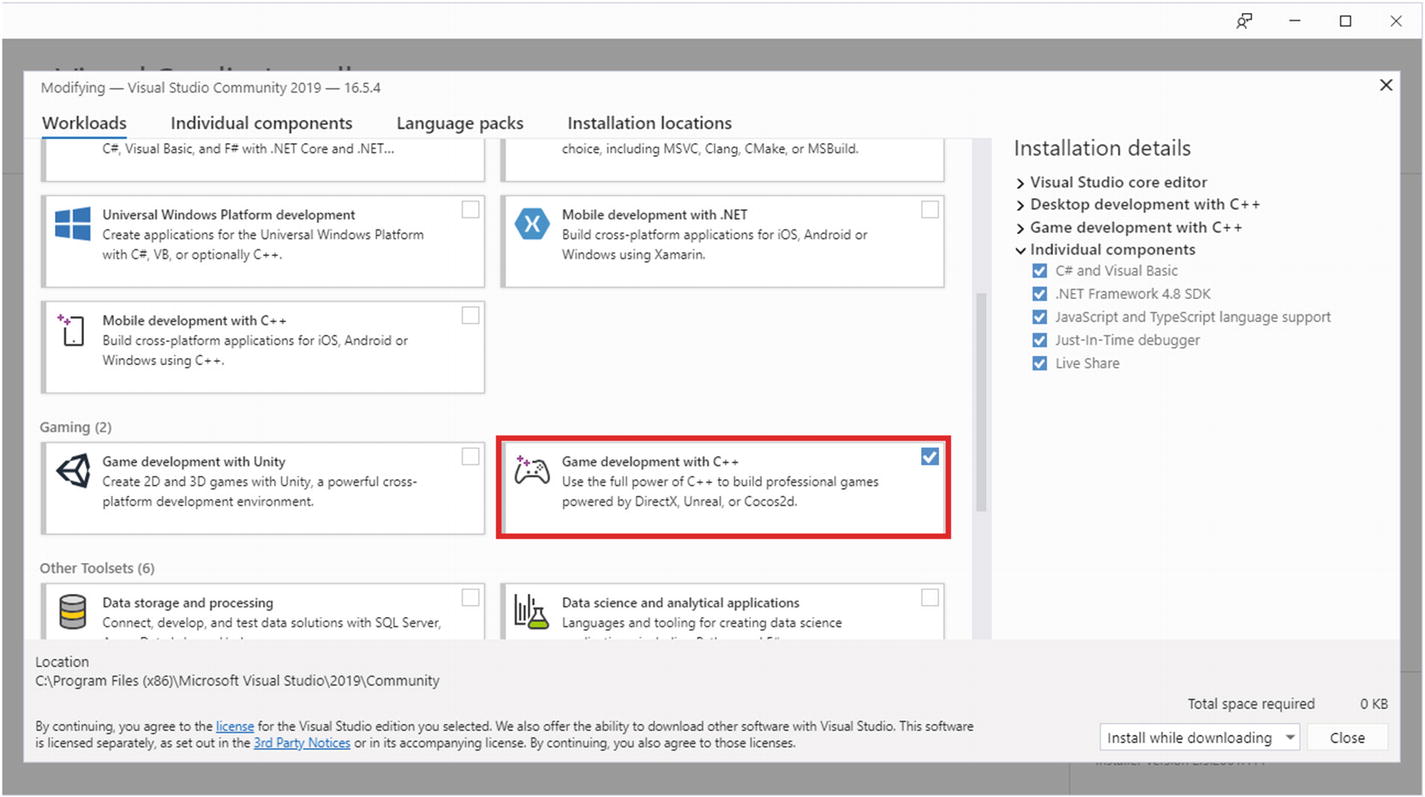Screen dimensions: 1425x797
Task: Check Data storage and processing workload
Action: tap(470, 598)
